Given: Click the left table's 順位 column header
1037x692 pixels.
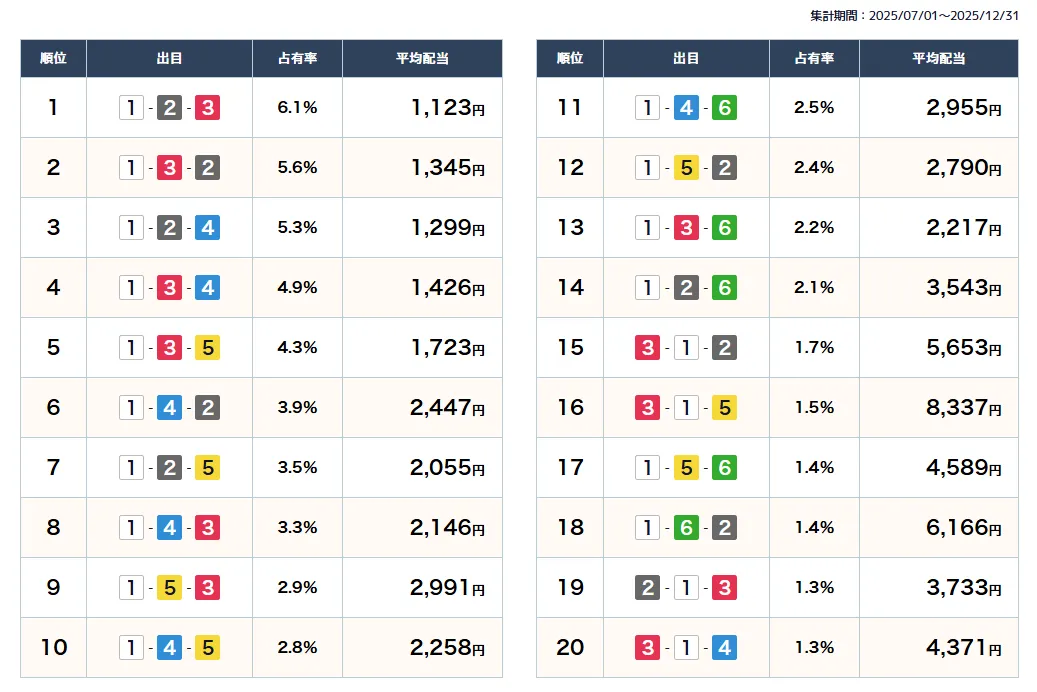Looking at the screenshot, I should (x=53, y=59).
